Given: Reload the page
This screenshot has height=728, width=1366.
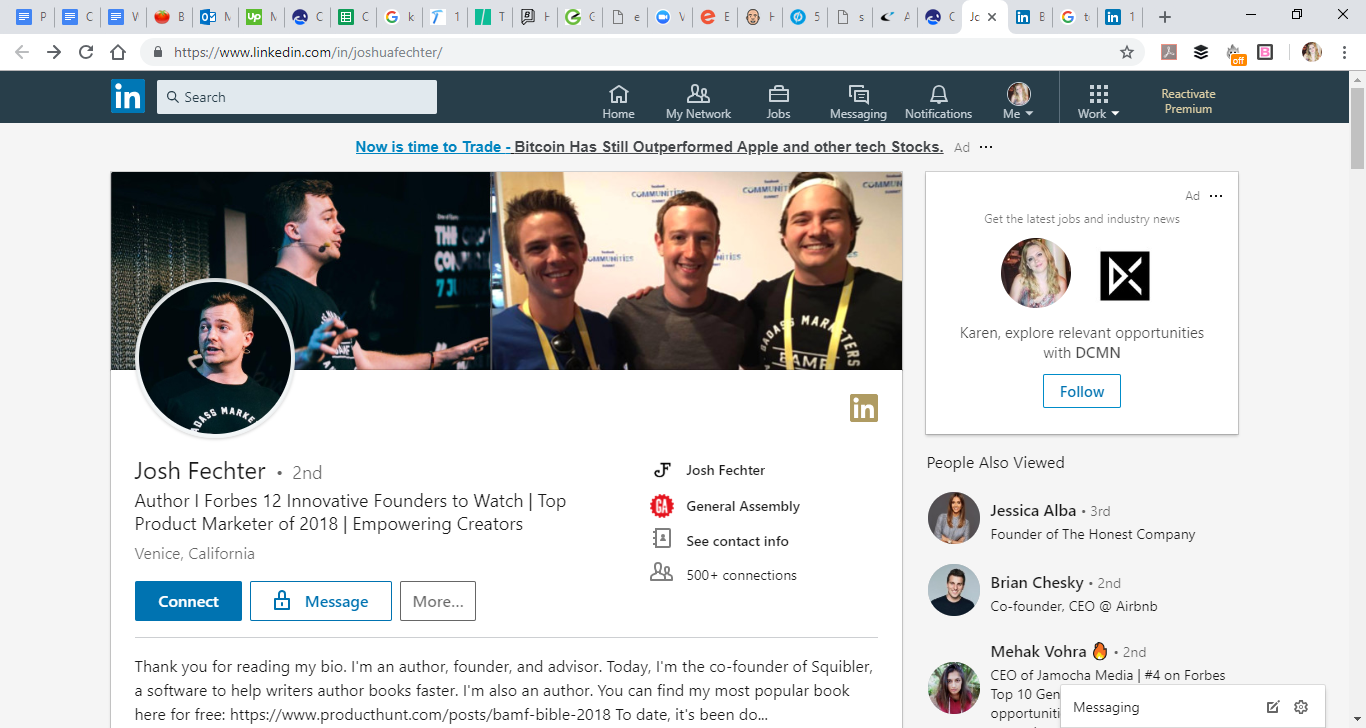Looking at the screenshot, I should 86,52.
